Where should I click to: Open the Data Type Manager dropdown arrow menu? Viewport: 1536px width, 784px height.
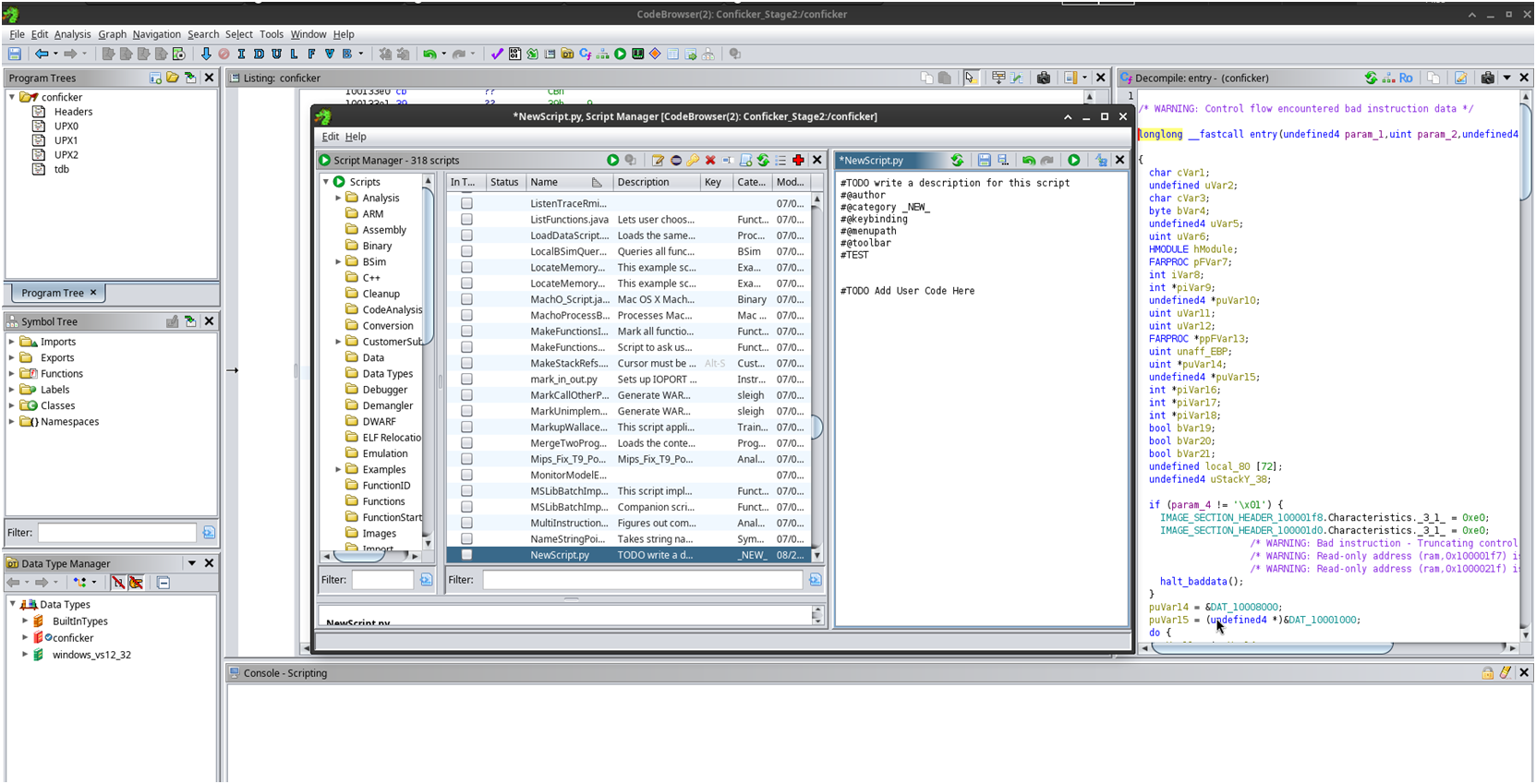[192, 563]
